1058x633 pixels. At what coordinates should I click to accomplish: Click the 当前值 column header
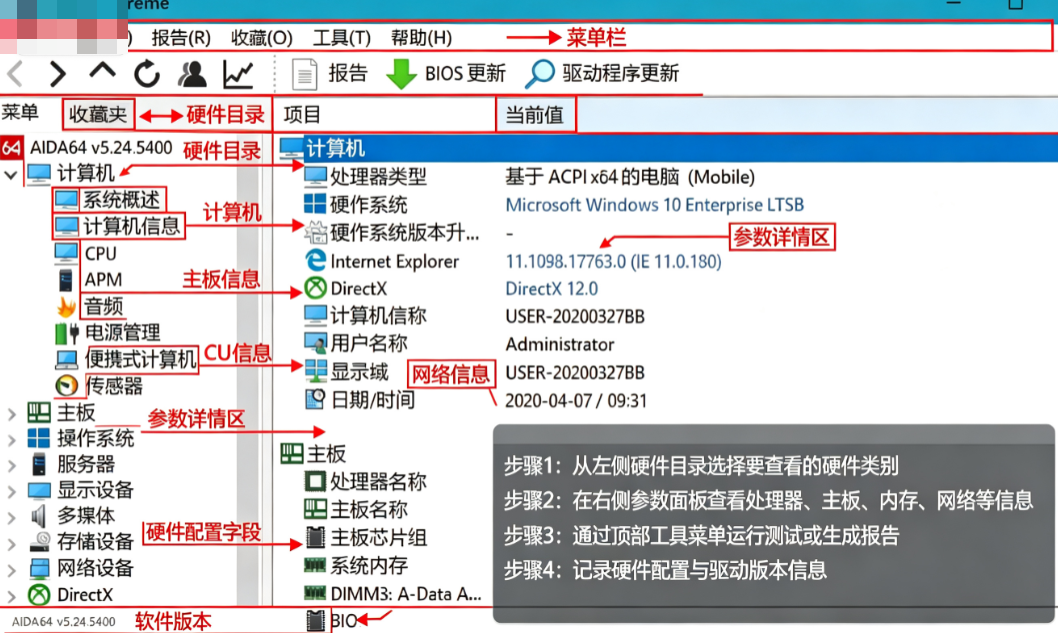click(534, 115)
